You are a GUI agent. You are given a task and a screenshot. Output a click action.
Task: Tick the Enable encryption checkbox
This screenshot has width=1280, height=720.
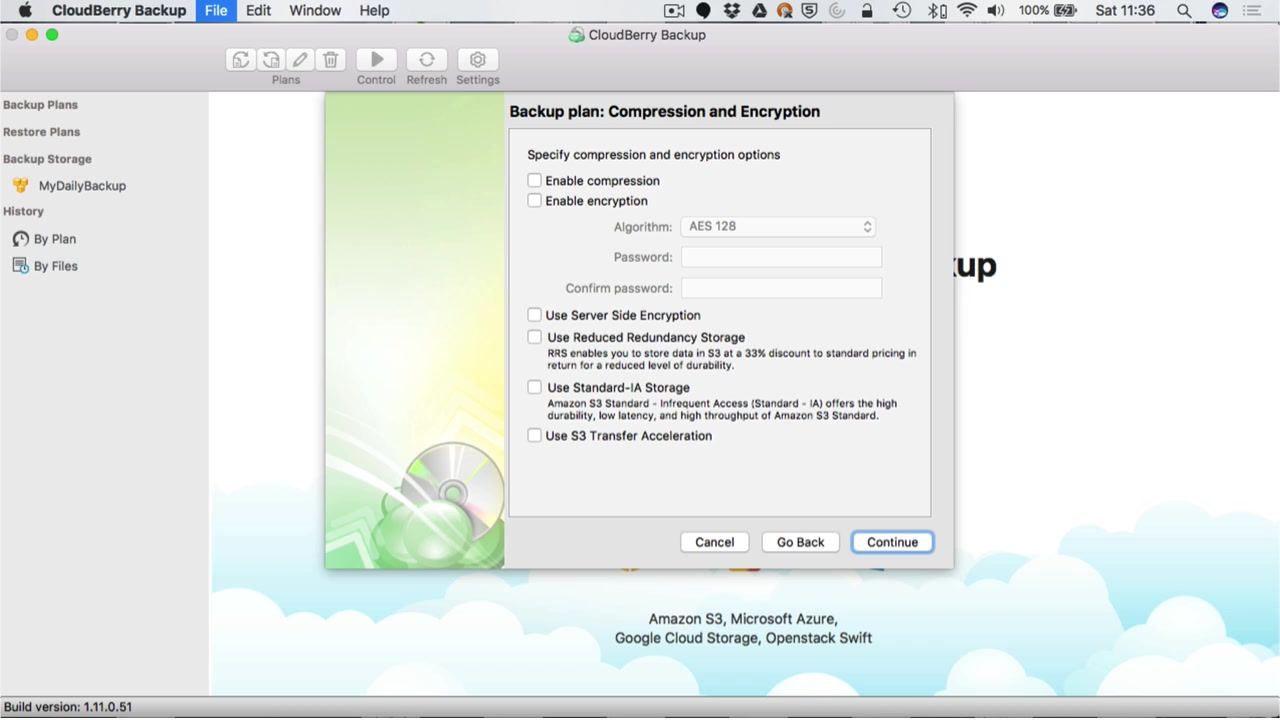pos(535,201)
